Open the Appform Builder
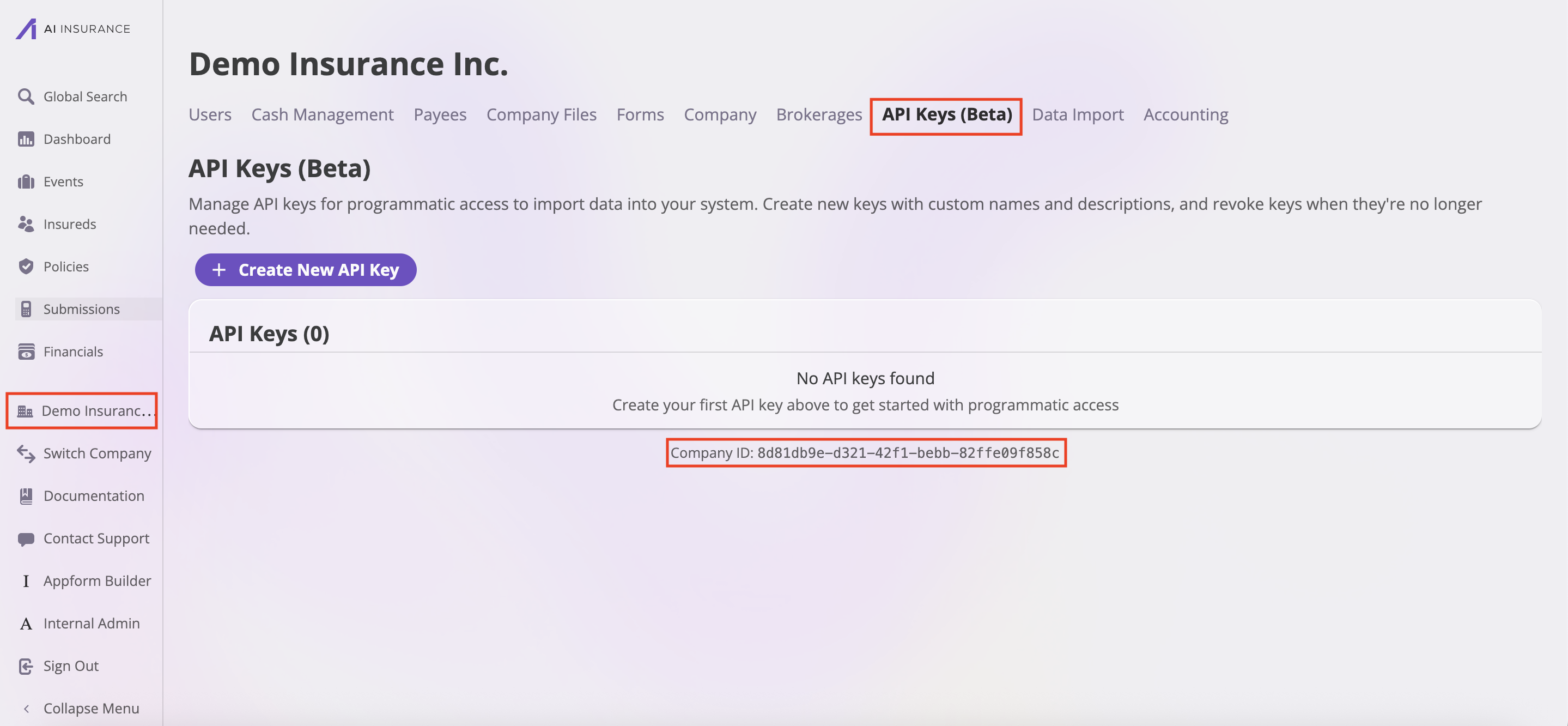 pos(26,580)
